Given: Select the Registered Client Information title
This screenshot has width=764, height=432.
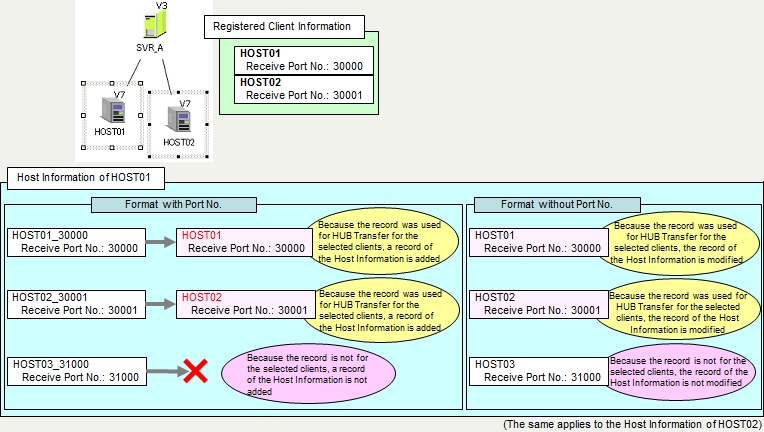Looking at the screenshot, I should tap(284, 28).
